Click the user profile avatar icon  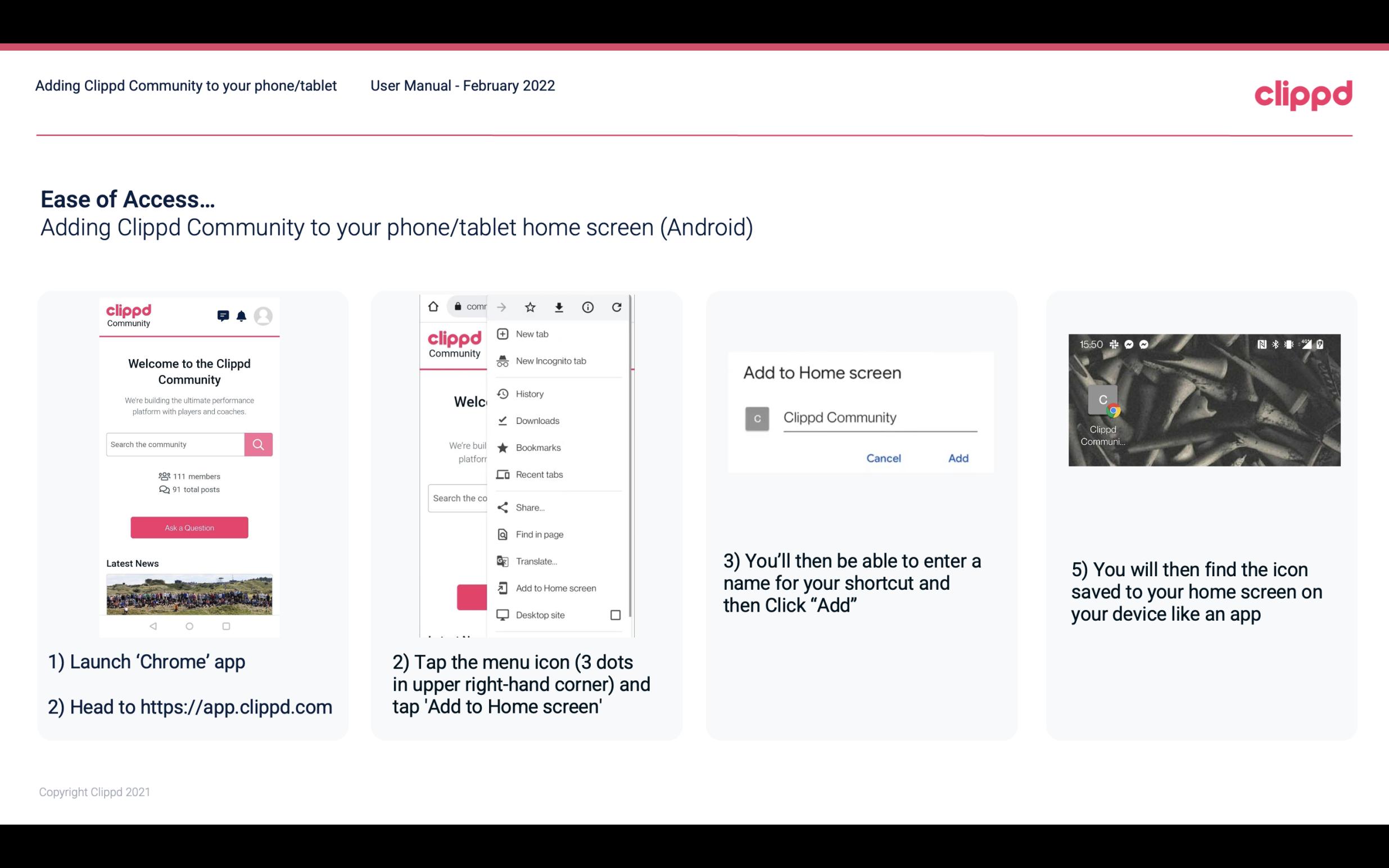(264, 316)
